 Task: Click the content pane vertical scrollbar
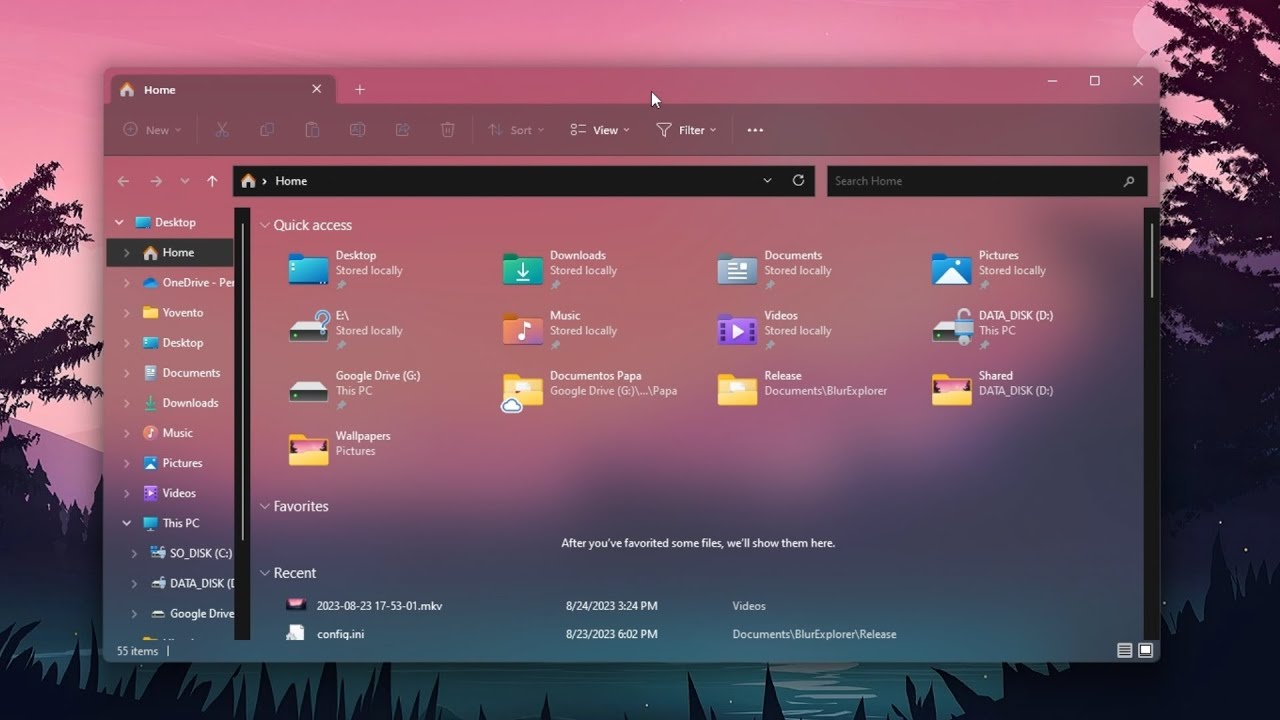pos(1152,260)
